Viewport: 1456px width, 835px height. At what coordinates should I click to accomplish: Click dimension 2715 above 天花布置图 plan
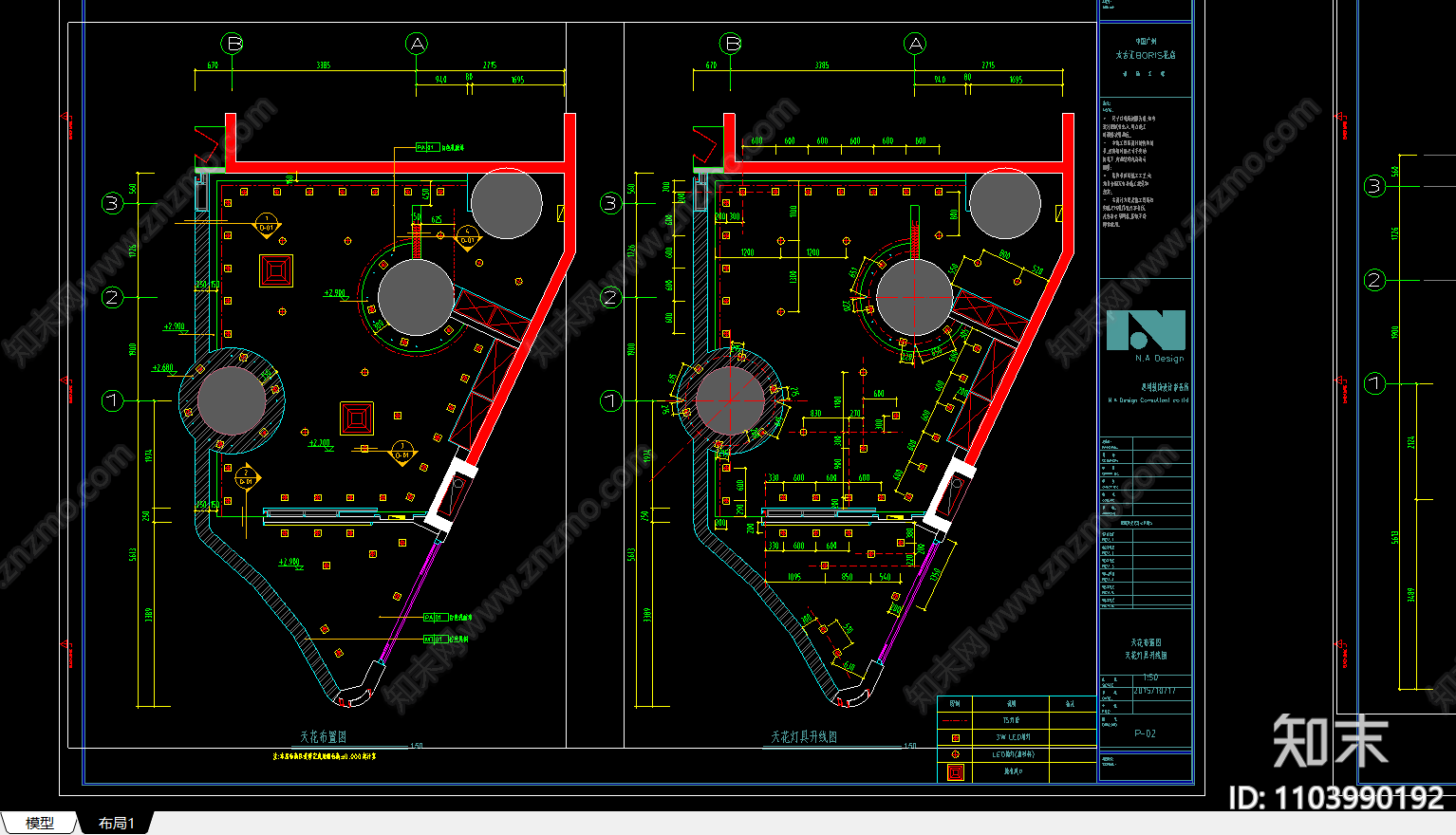click(490, 65)
